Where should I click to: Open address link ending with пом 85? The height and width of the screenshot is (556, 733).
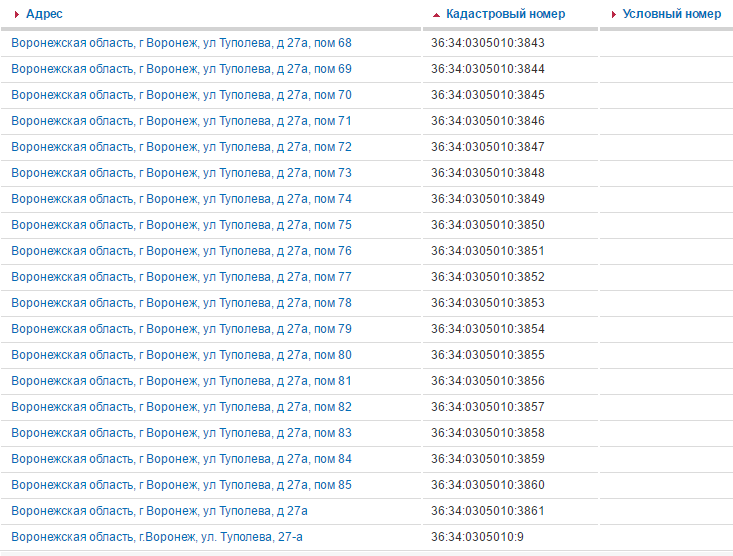(x=181, y=485)
